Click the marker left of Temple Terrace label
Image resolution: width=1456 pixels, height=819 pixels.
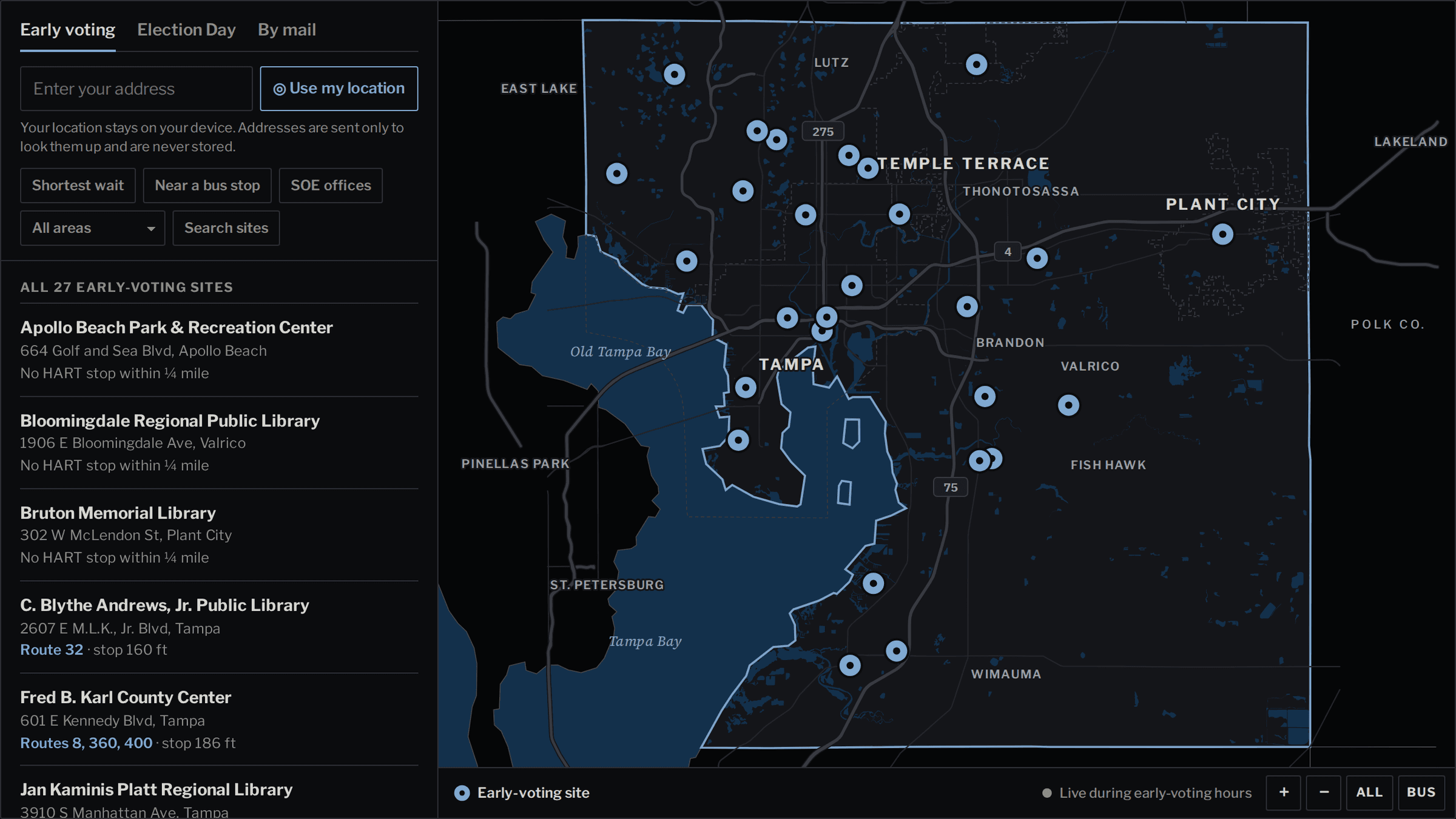point(868,168)
